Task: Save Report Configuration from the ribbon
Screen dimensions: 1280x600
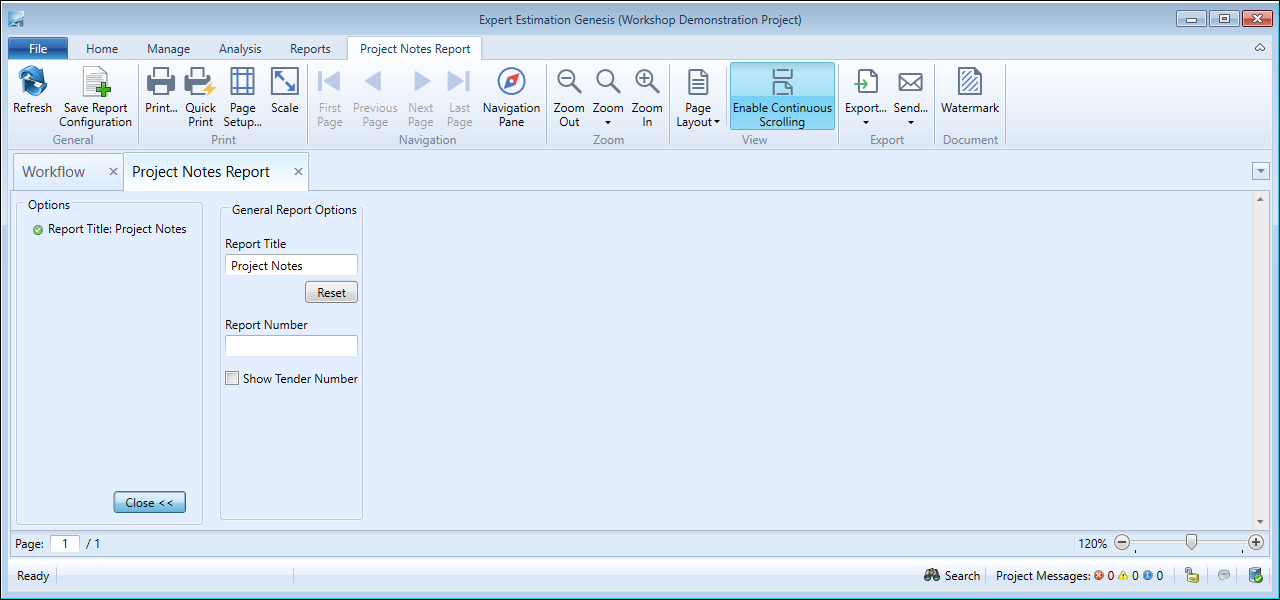Action: [96, 83]
